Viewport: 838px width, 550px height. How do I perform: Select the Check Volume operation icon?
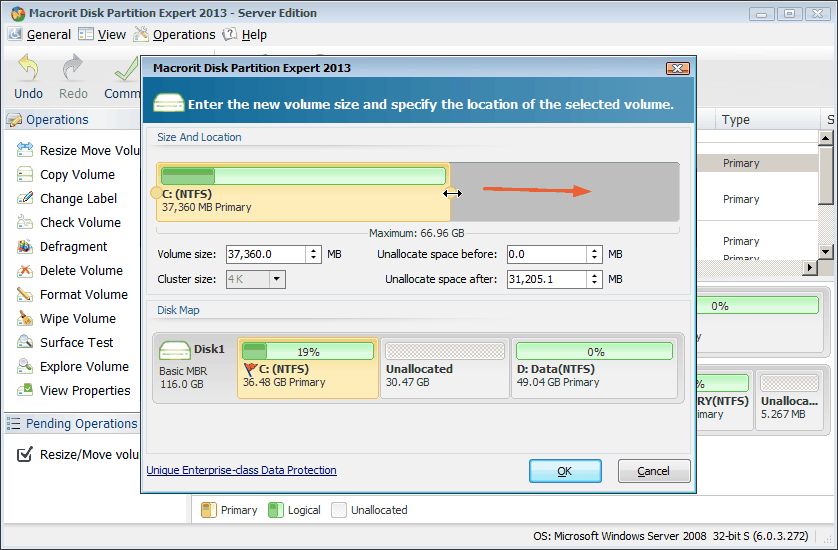(25, 222)
